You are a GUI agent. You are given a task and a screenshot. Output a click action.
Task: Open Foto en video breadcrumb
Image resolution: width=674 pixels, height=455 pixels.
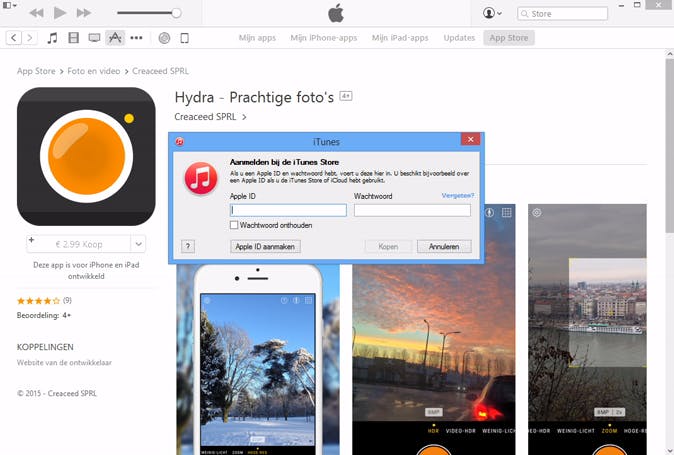tap(94, 71)
